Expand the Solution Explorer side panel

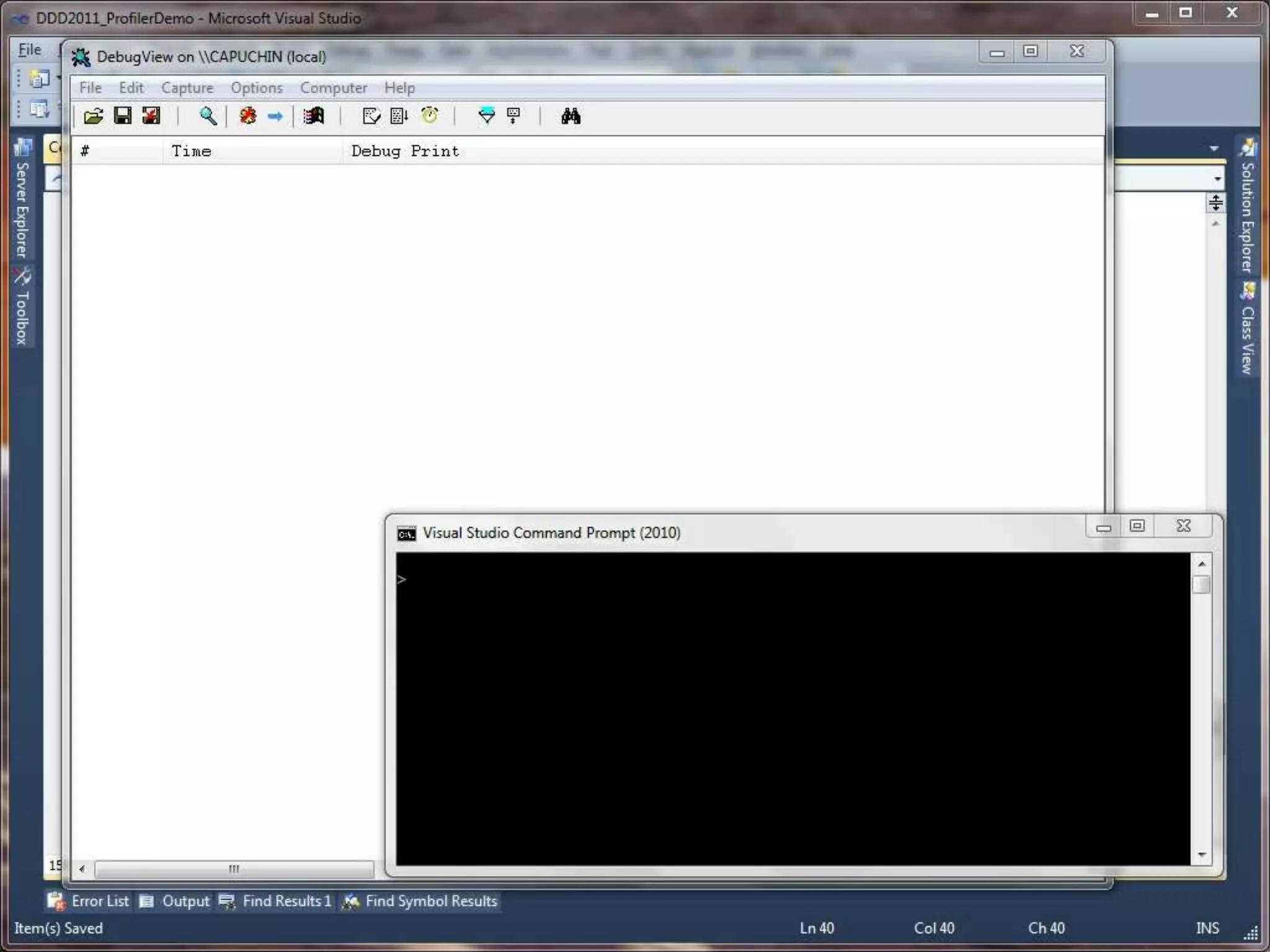coord(1247,206)
